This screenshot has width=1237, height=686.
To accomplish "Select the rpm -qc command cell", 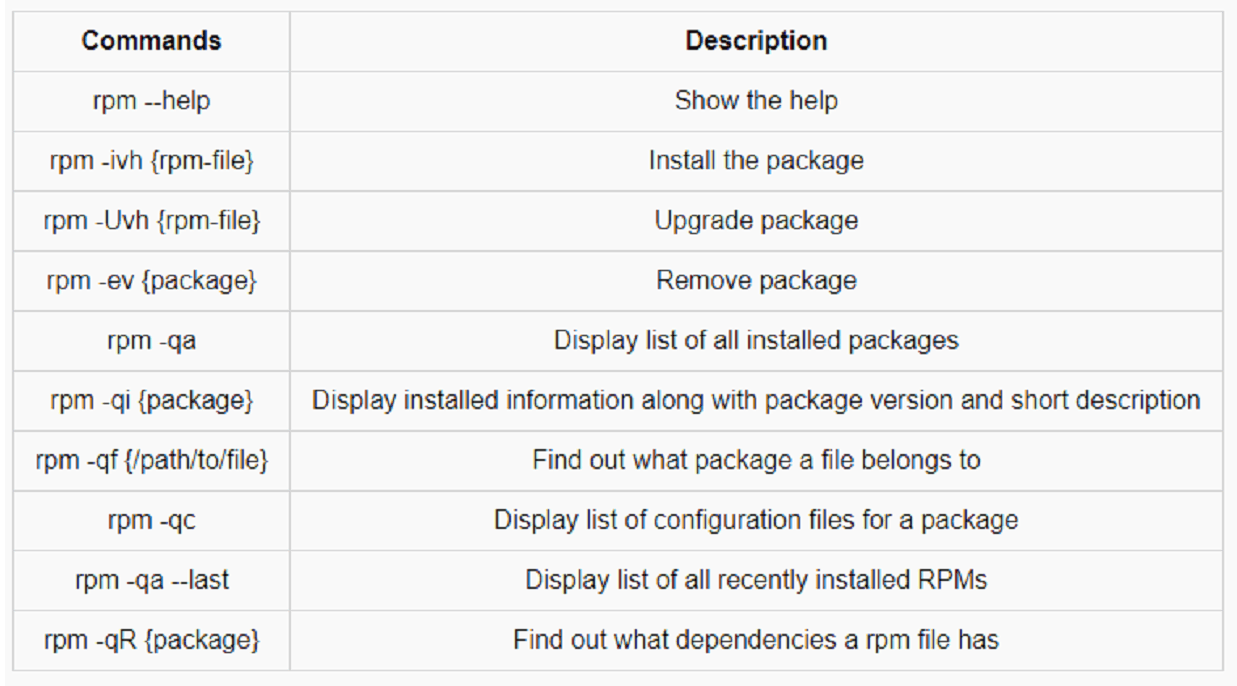I will pyautogui.click(x=151, y=521).
